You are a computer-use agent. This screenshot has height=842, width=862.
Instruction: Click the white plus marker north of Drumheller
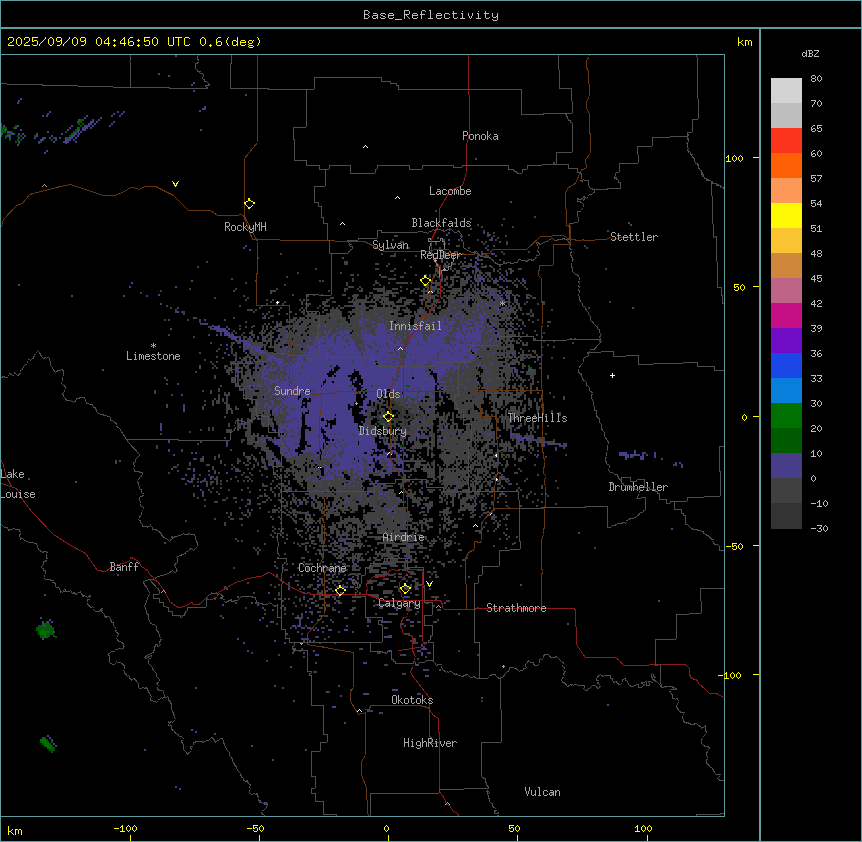612,375
